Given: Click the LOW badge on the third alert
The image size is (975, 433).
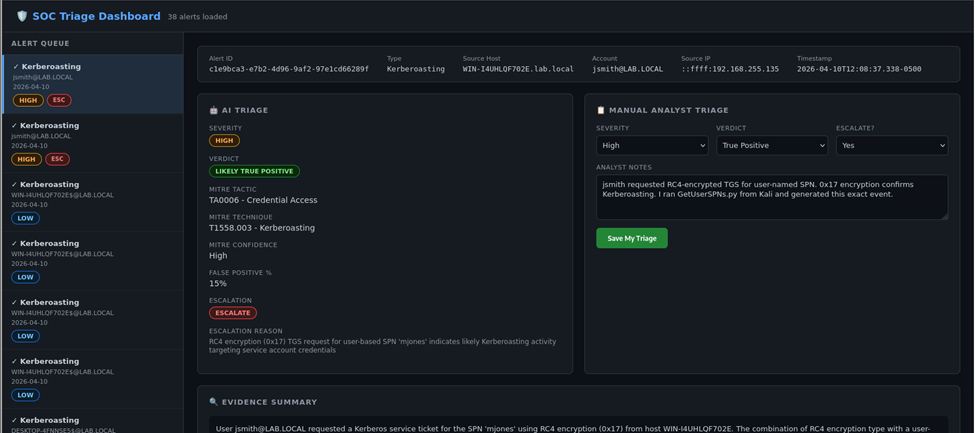Looking at the screenshot, I should click(x=25, y=218).
